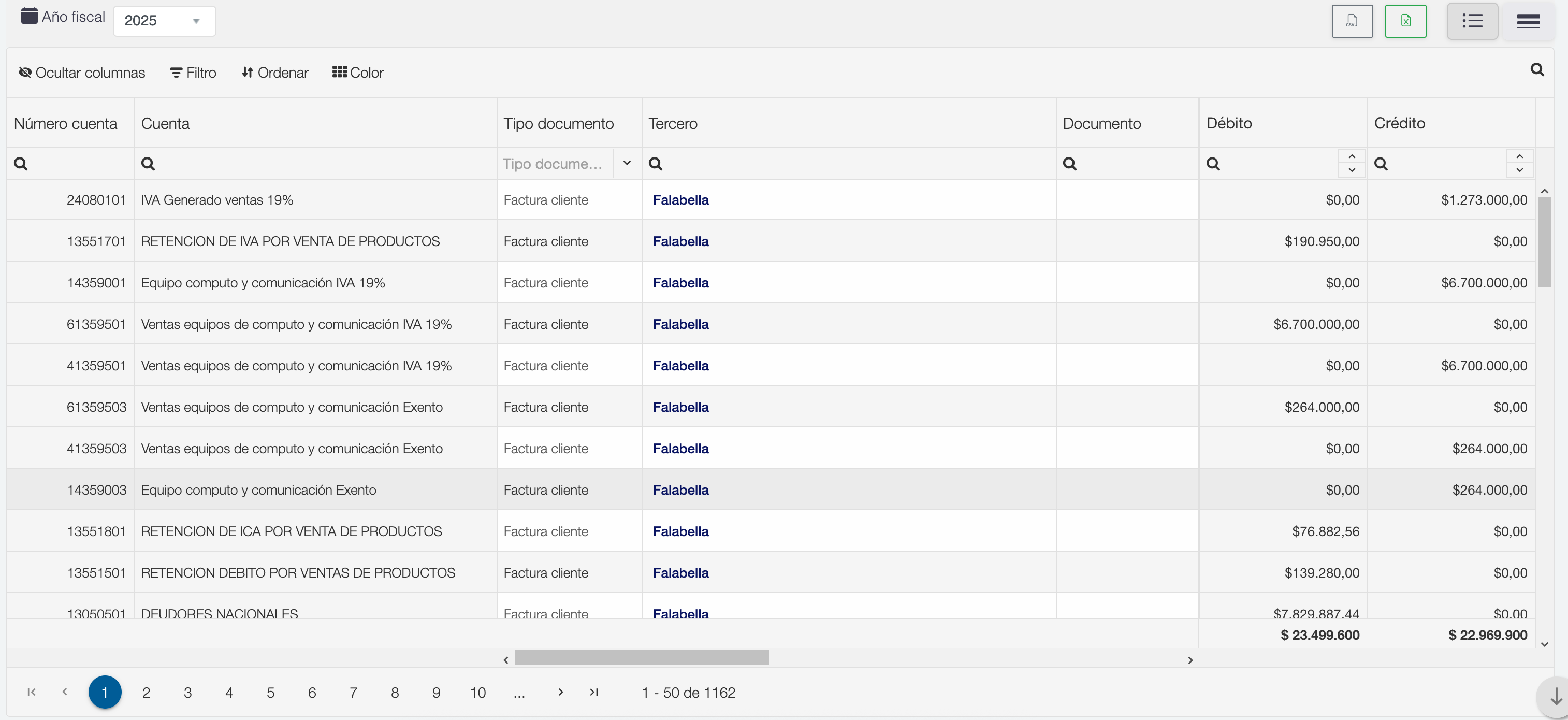Click horizontal scrollbar left arrow
Image resolution: width=1568 pixels, height=720 pixels.
(506, 660)
